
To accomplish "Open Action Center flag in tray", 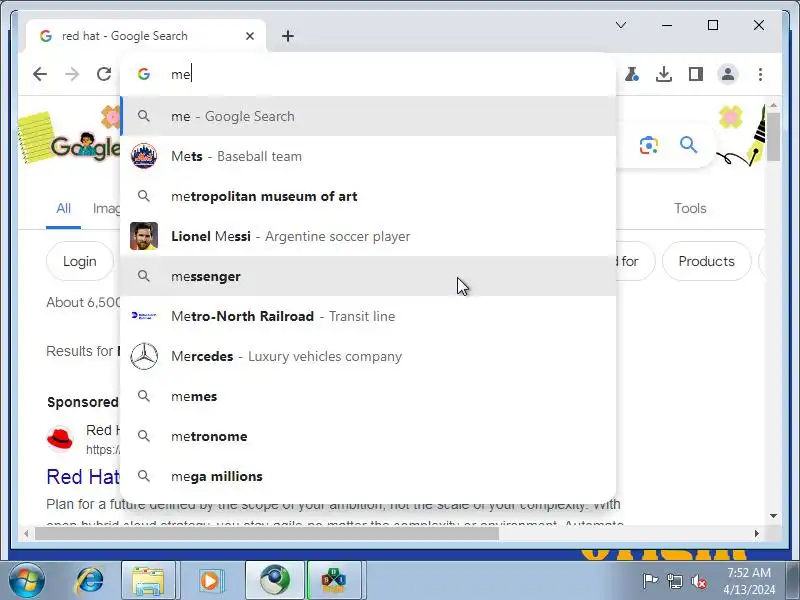I will point(649,581).
